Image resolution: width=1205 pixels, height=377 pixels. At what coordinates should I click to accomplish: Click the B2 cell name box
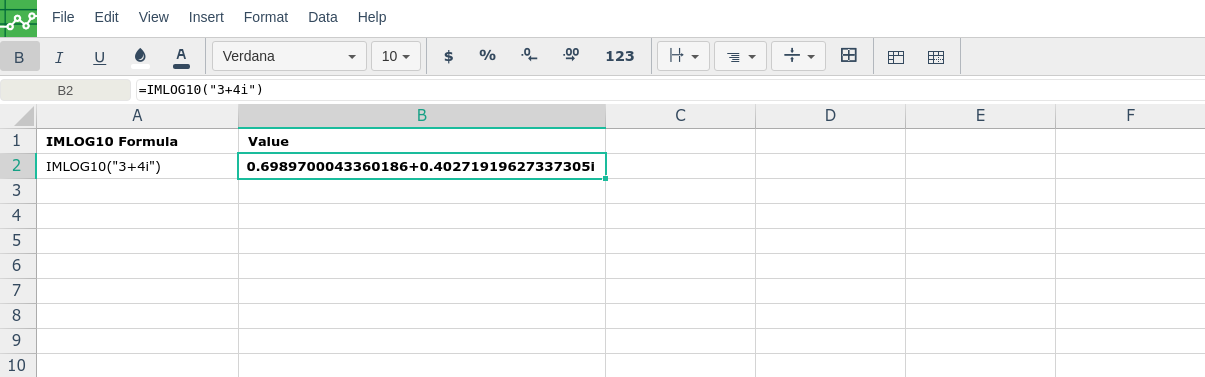tap(65, 90)
